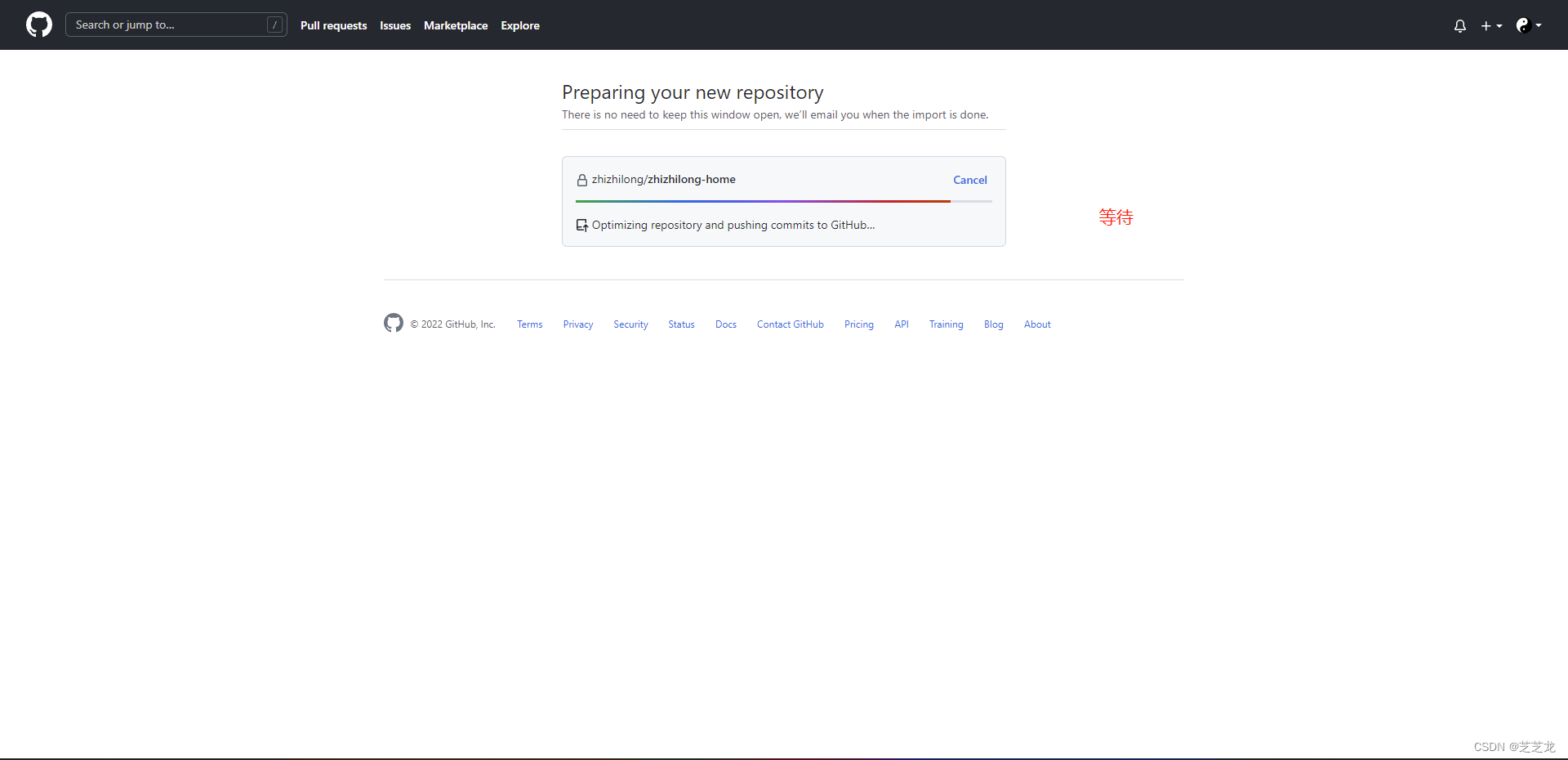Open the user avatar account menu
Screen dimensions: 1568x760
[1529, 25]
